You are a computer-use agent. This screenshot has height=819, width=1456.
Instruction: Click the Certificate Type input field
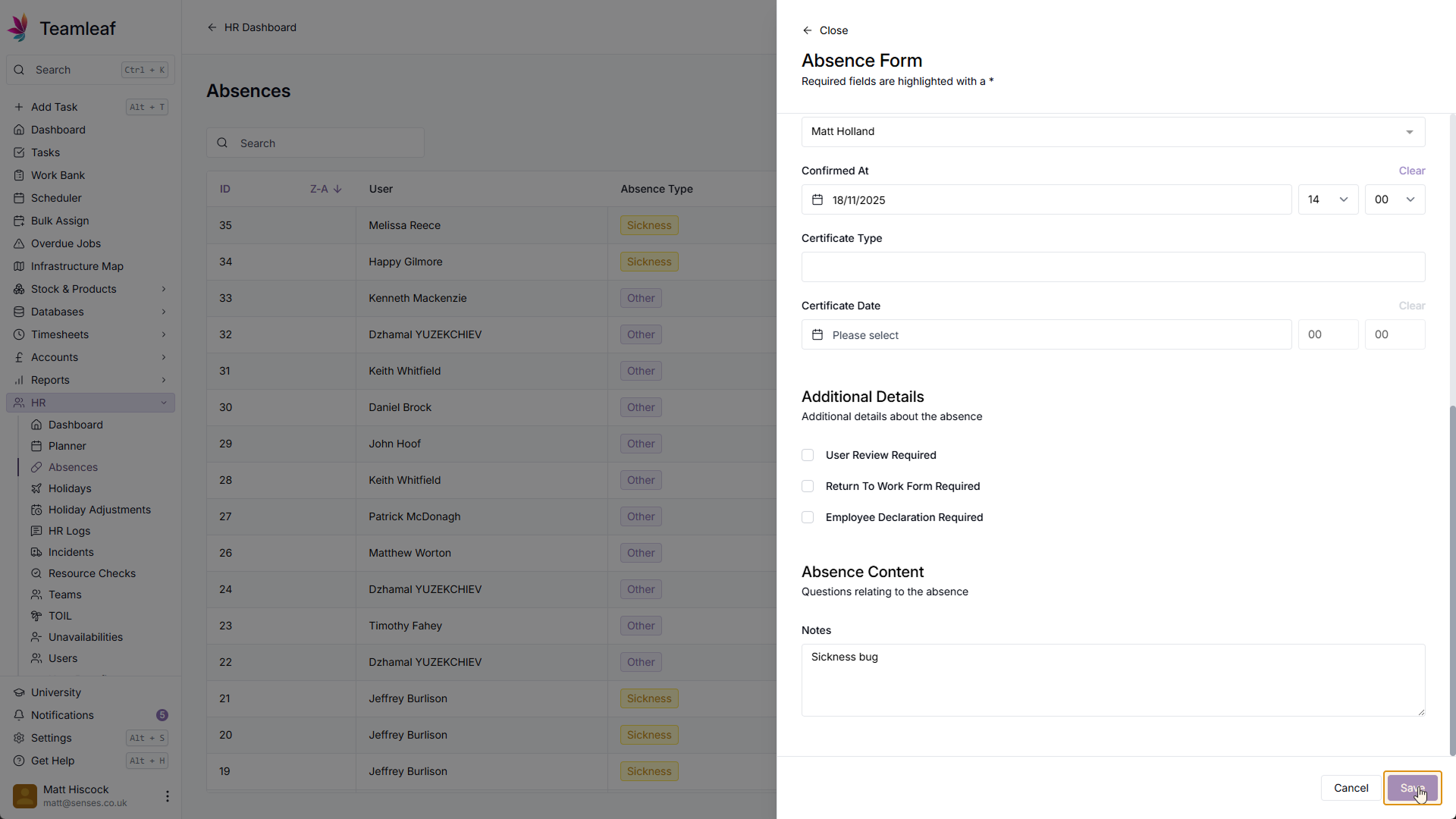pos(1112,267)
